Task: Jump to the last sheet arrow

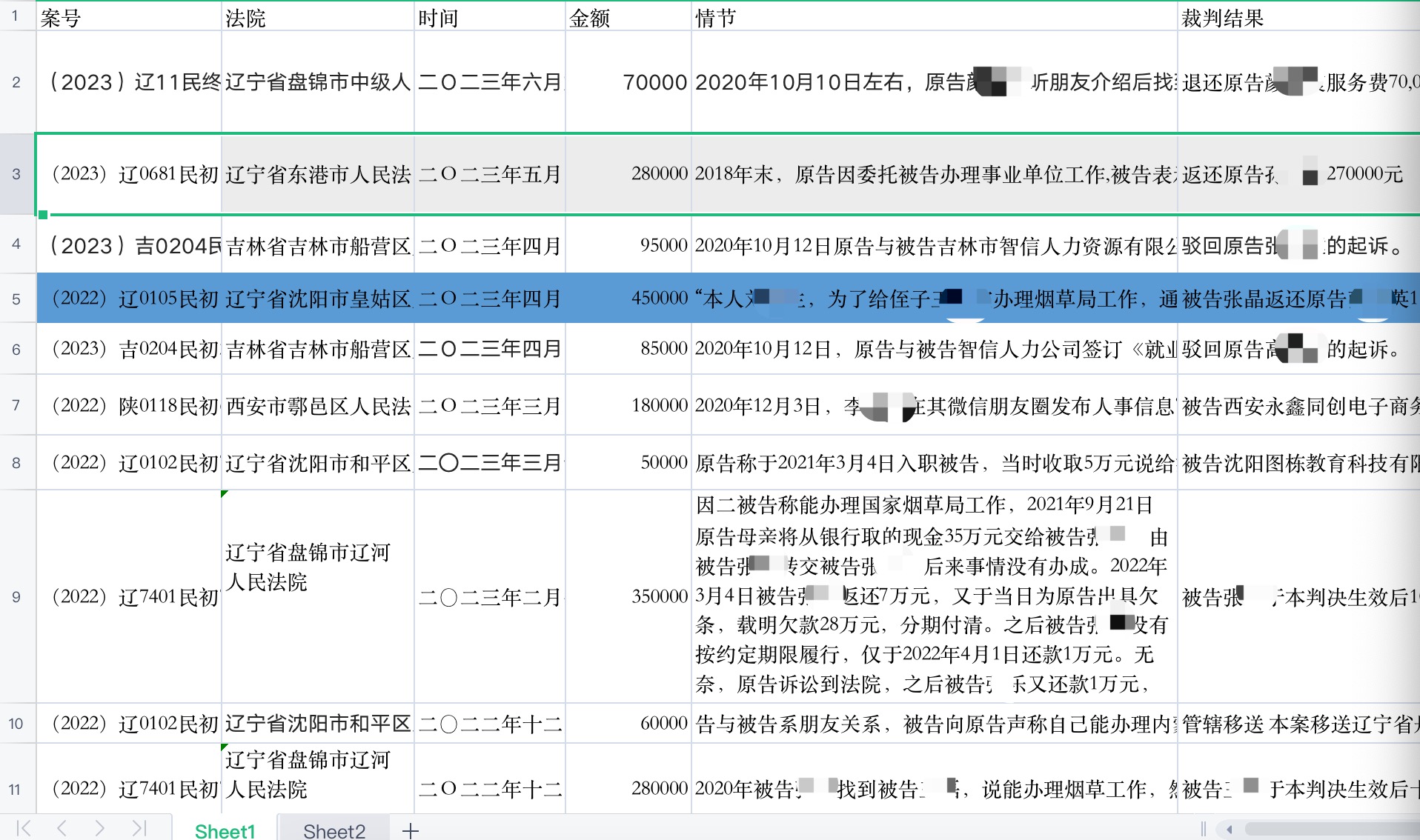Action: click(139, 828)
